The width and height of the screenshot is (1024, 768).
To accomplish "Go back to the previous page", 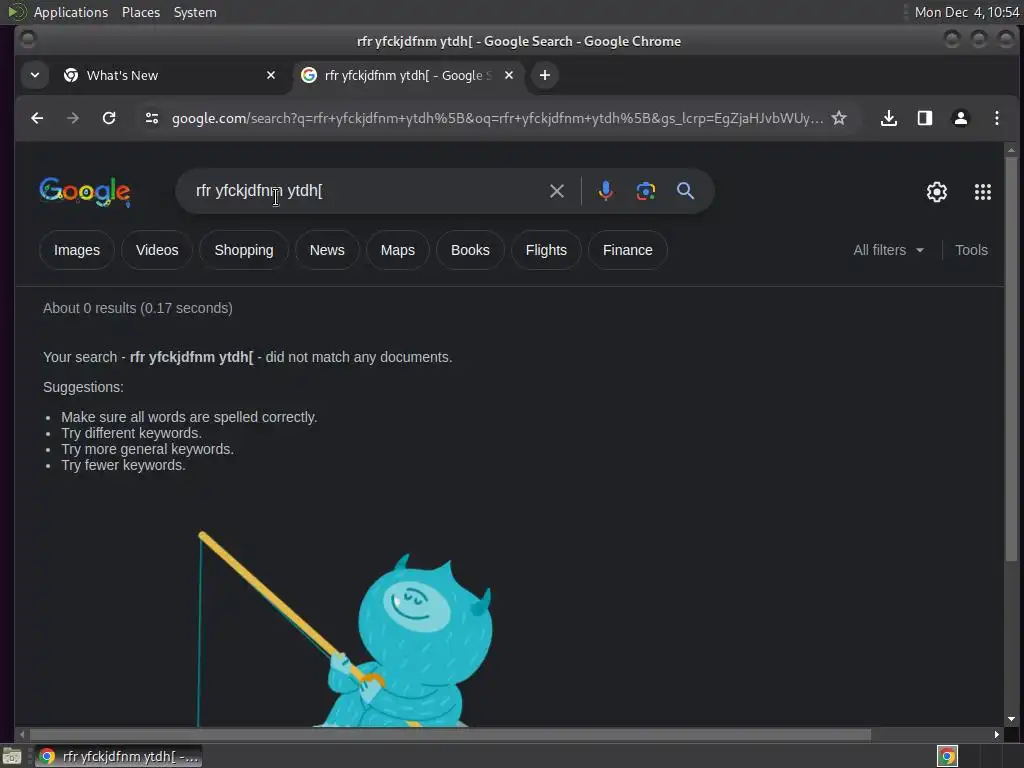I will [x=37, y=118].
